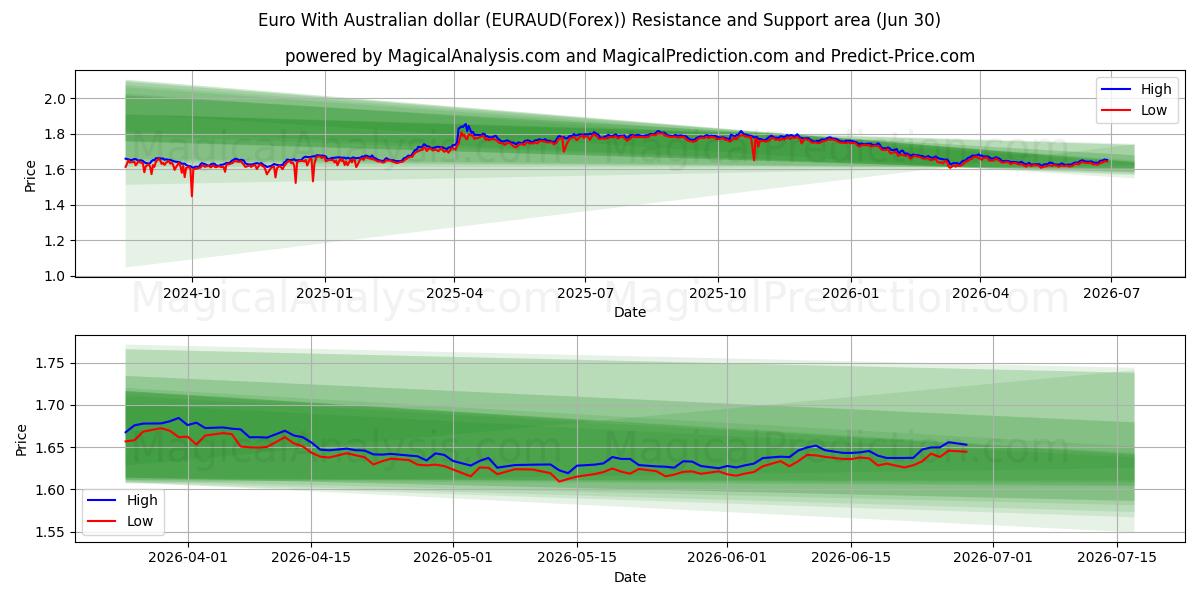The height and width of the screenshot is (600, 1200).
Task: Click the 'Date' x-axis label of the upper chart
Action: click(630, 313)
